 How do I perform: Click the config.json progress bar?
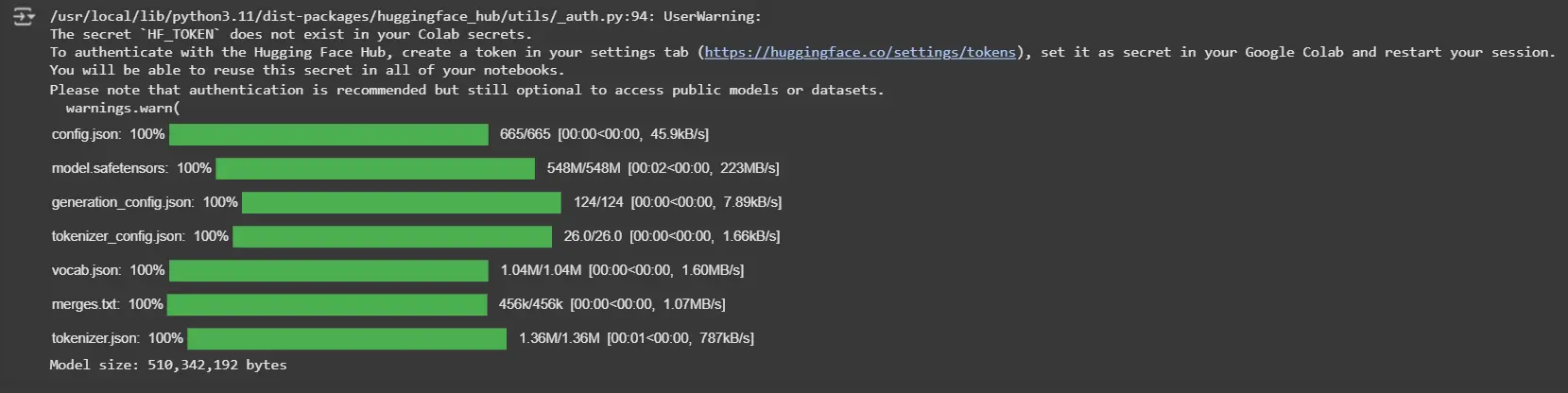(x=329, y=135)
